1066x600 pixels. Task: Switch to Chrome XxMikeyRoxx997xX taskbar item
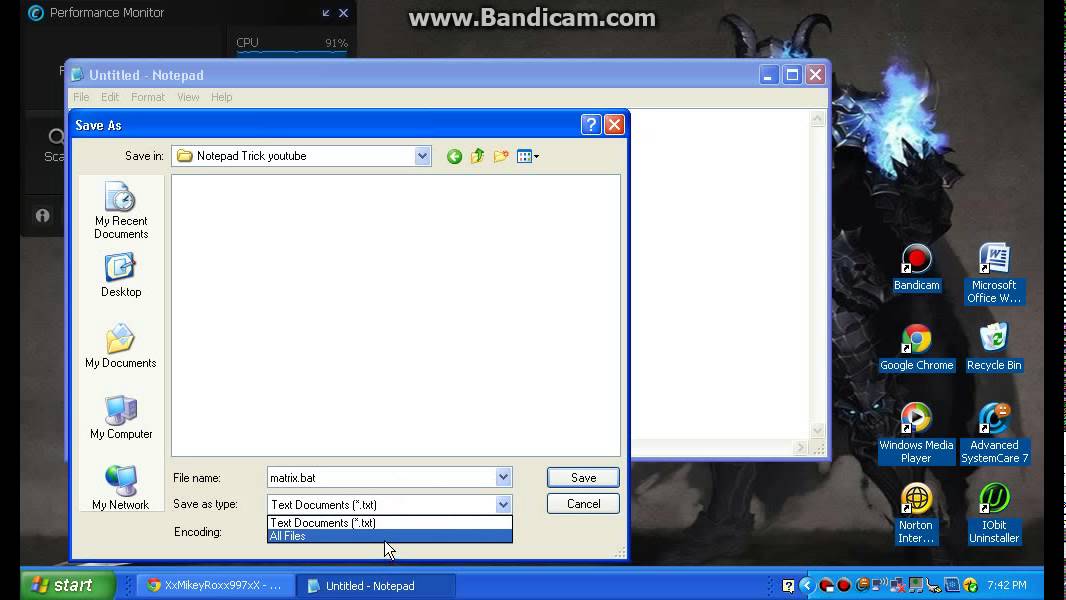pos(216,585)
